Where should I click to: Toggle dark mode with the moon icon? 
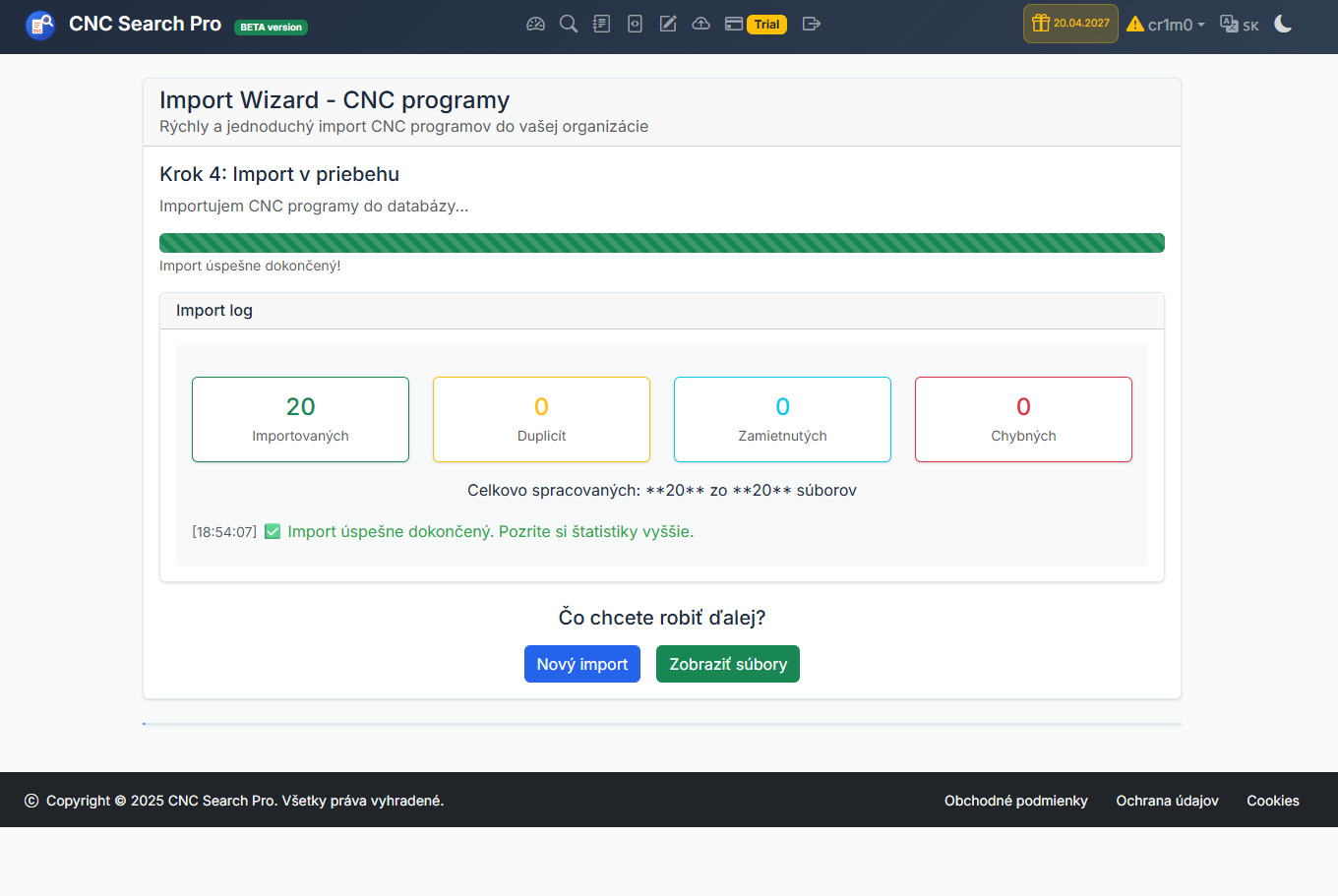point(1283,24)
